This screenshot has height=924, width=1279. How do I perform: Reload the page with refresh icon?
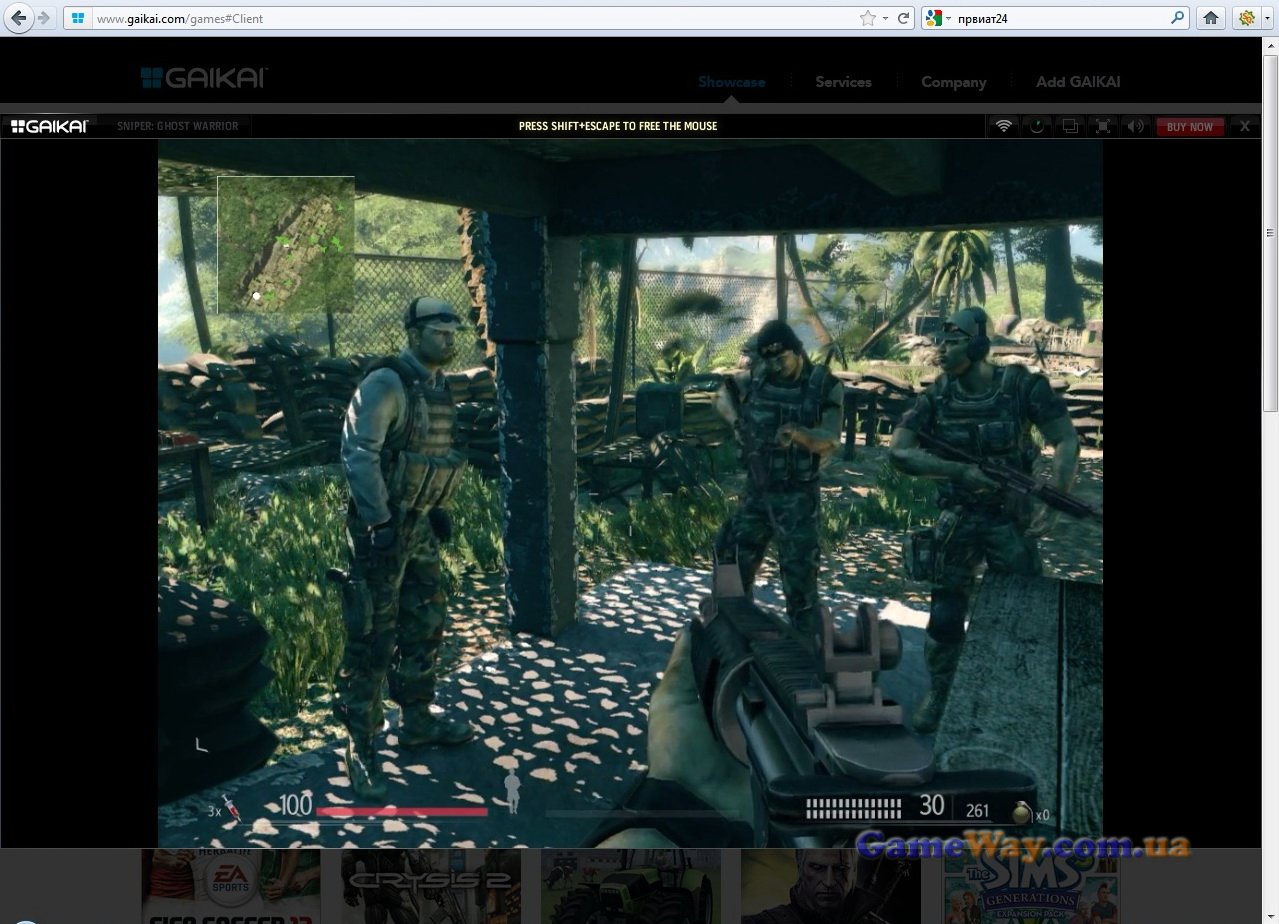(x=903, y=18)
